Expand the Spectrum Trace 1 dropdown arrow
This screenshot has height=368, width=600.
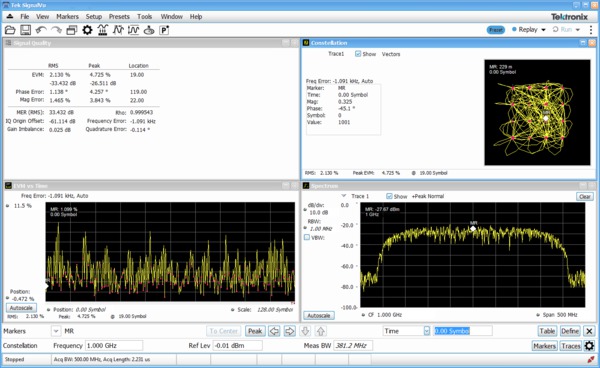[x=344, y=196]
